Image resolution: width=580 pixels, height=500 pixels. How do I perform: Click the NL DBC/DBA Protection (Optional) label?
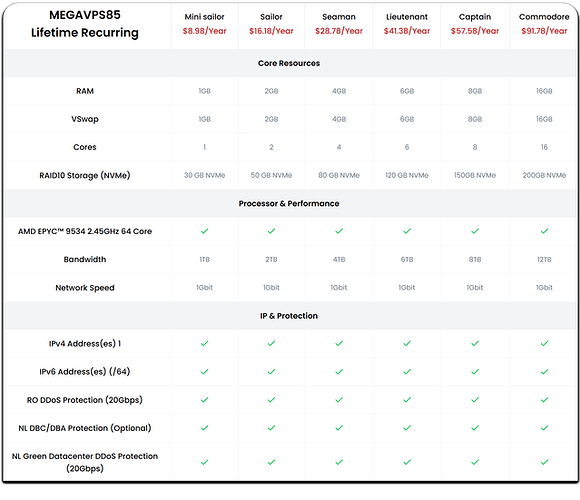coord(85,428)
